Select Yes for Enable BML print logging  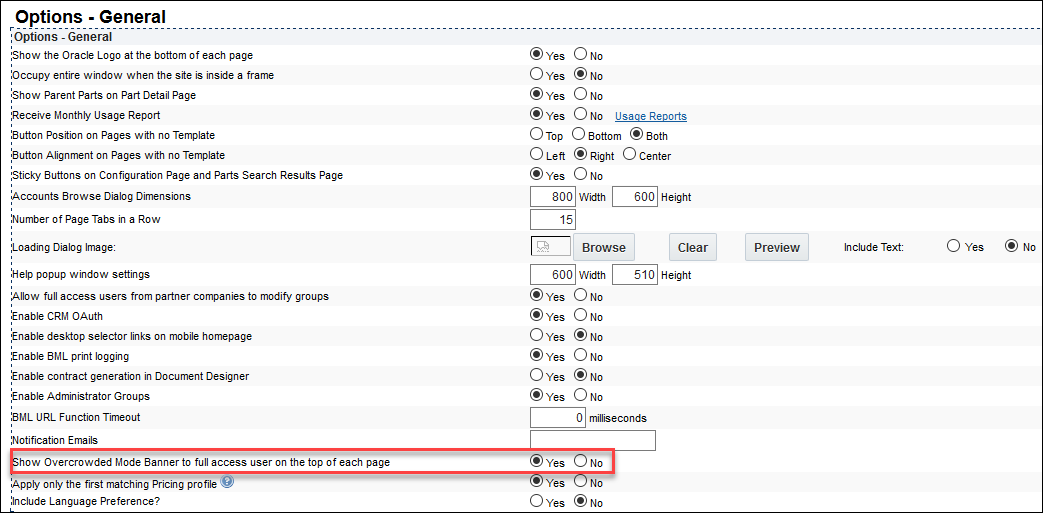pos(535,355)
